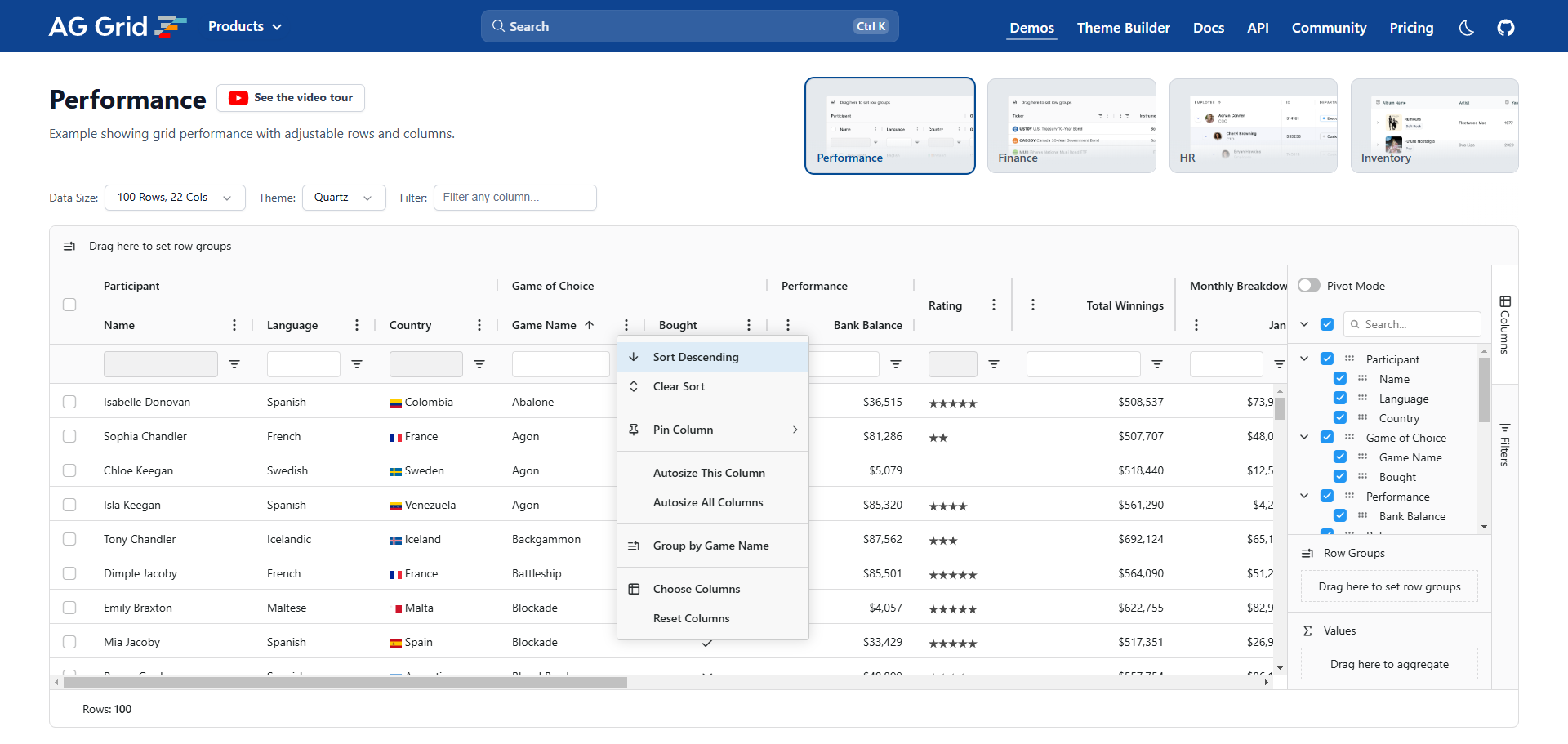Open the HR demo thumbnail
The width and height of the screenshot is (1568, 744).
click(1254, 126)
